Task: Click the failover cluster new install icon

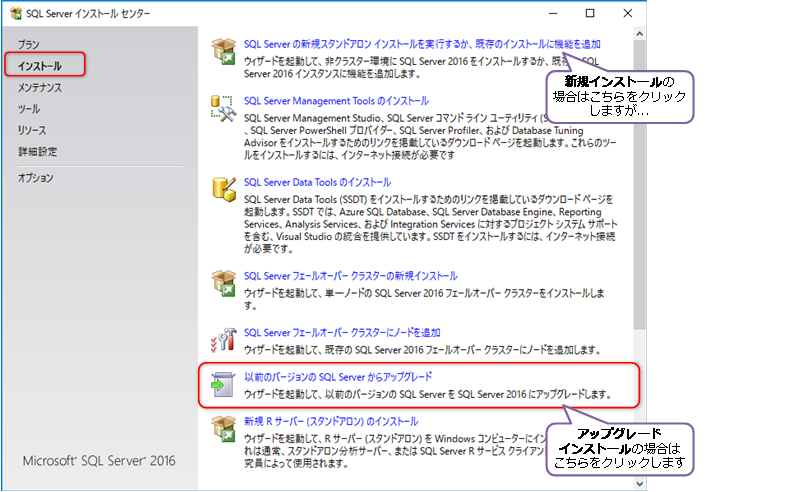Action: pos(223,283)
